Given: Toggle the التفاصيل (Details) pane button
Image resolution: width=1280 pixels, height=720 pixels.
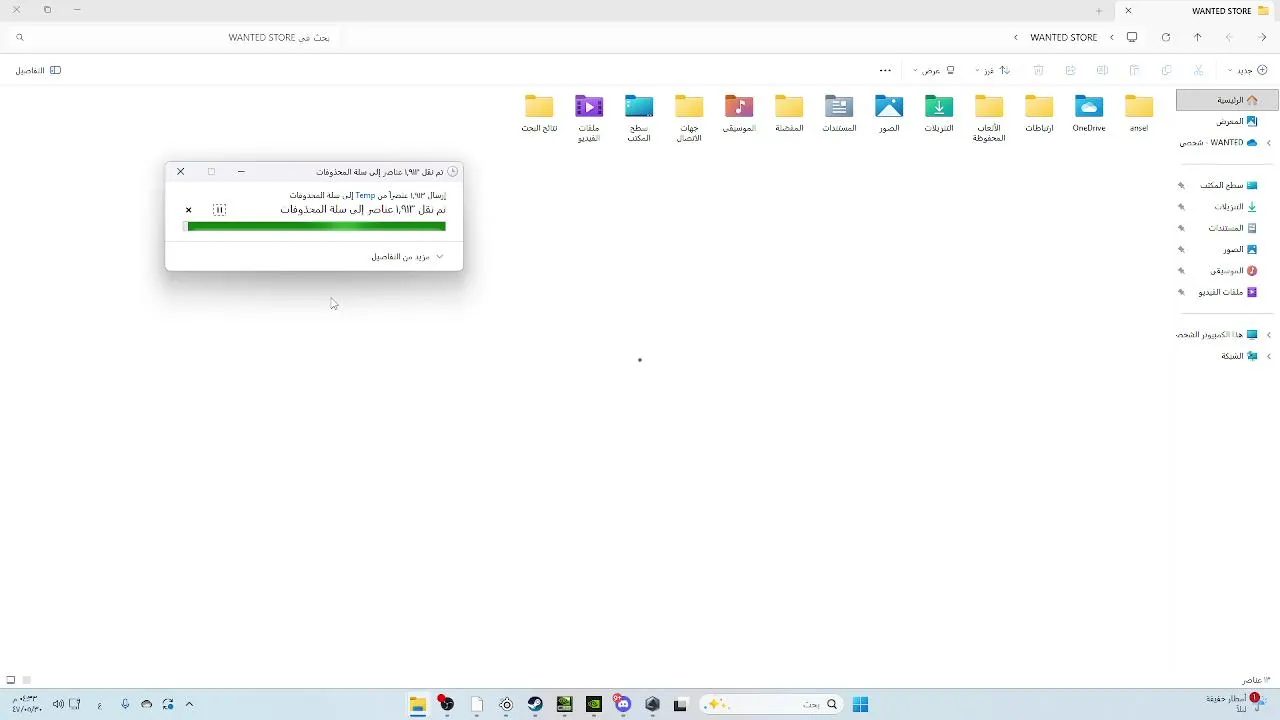Looking at the screenshot, I should point(38,70).
